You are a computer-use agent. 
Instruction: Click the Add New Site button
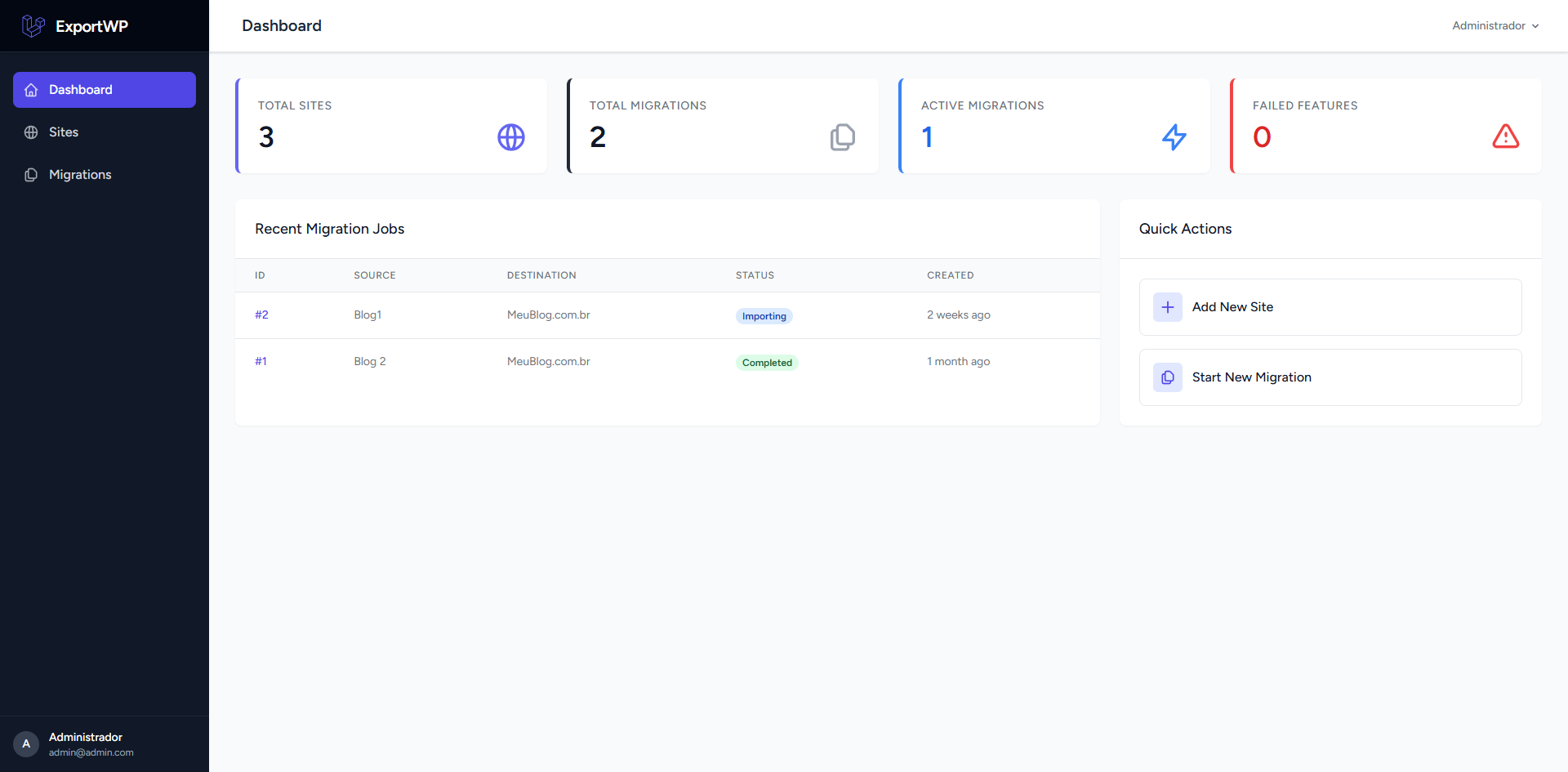click(x=1330, y=307)
